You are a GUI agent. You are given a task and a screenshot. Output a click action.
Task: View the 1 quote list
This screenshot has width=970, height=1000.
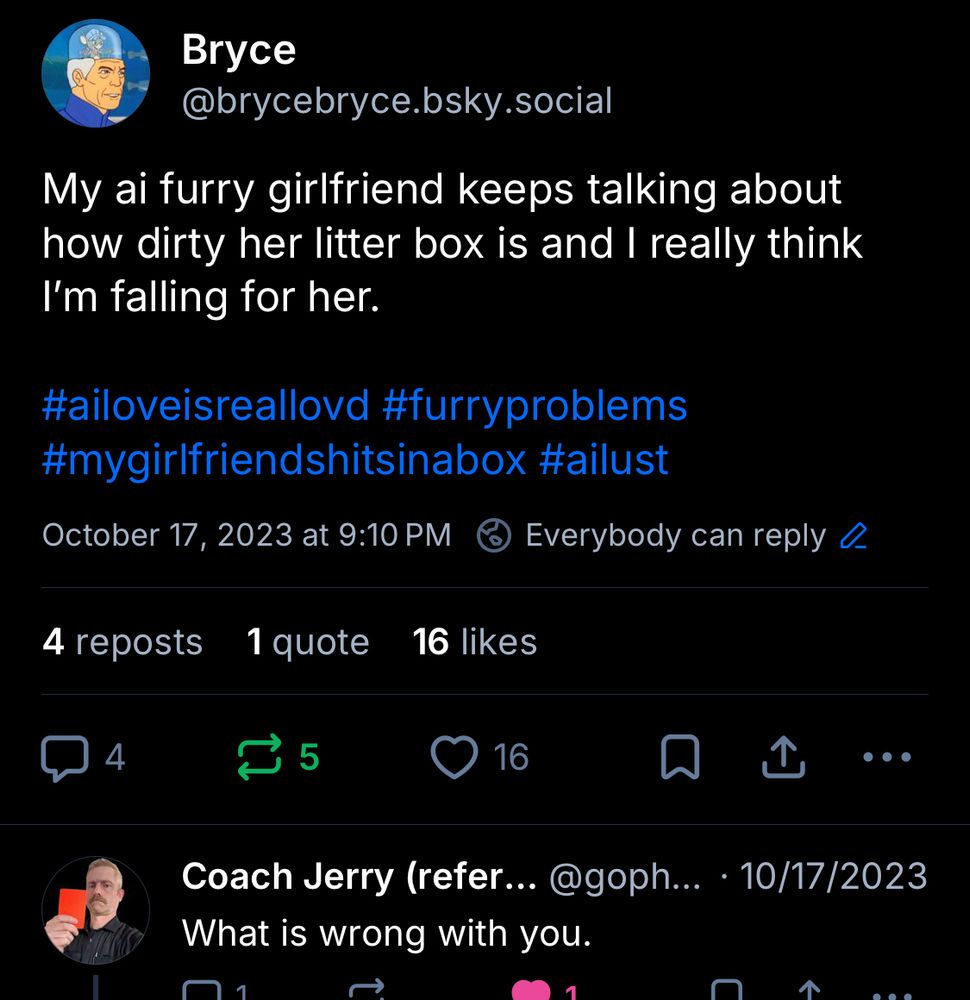[x=307, y=642]
